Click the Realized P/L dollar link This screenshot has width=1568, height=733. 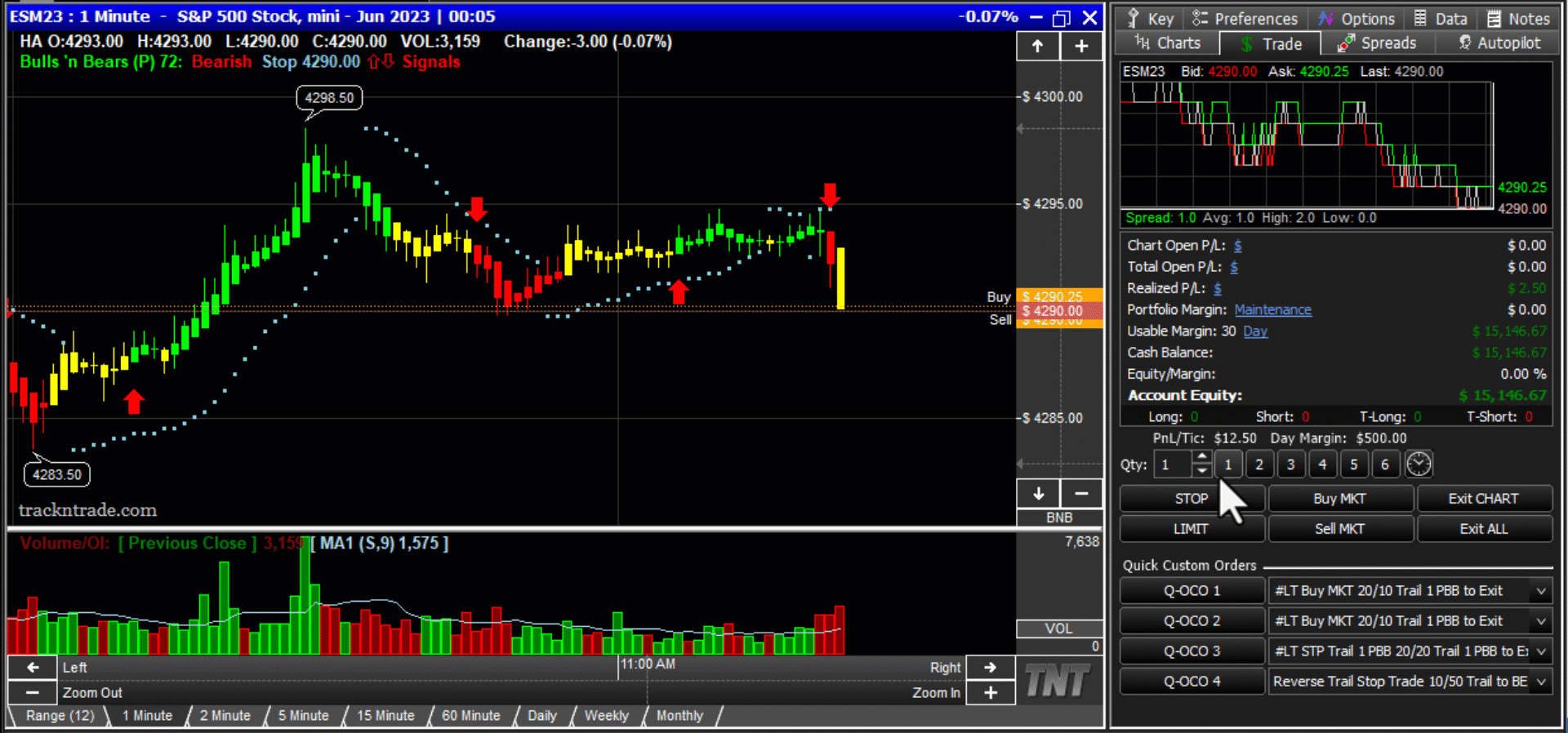1217,288
